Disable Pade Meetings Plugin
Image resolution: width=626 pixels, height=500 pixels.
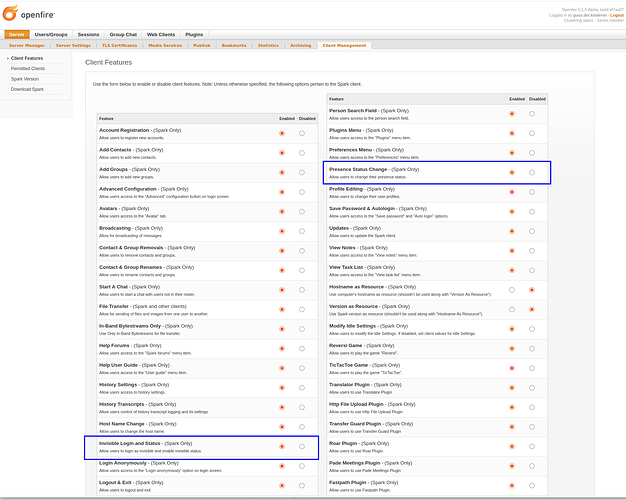point(532,466)
